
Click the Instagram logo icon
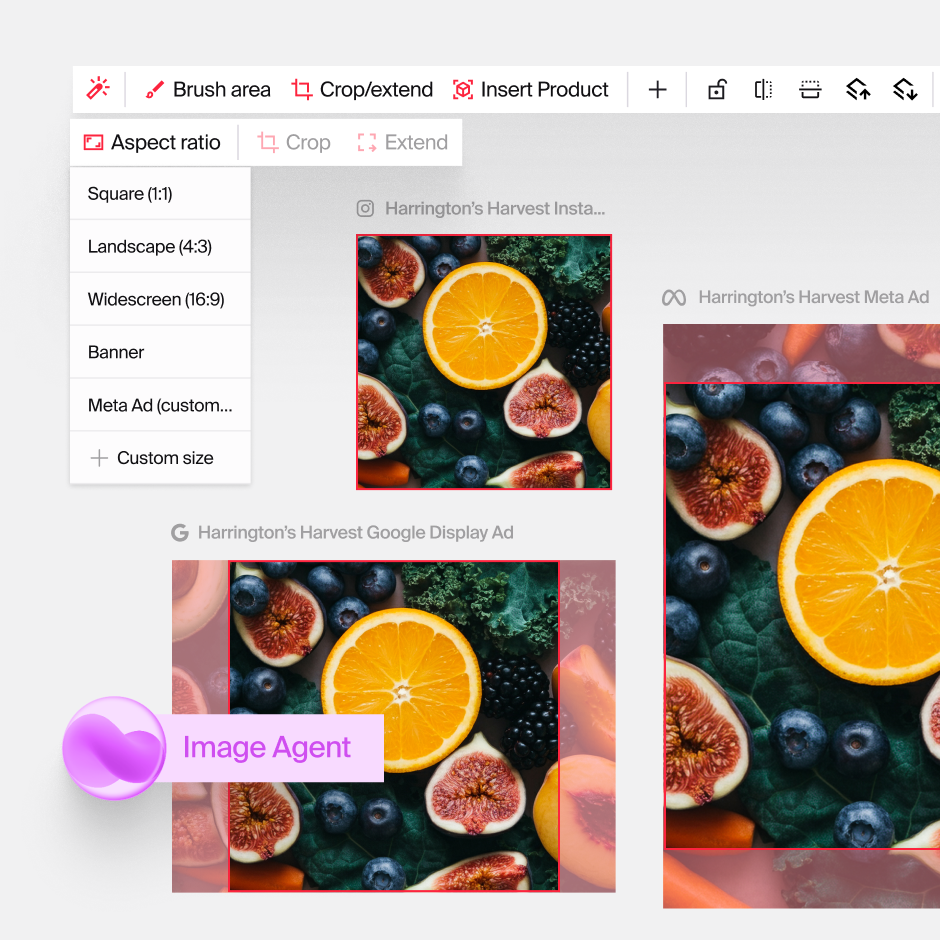coord(366,209)
